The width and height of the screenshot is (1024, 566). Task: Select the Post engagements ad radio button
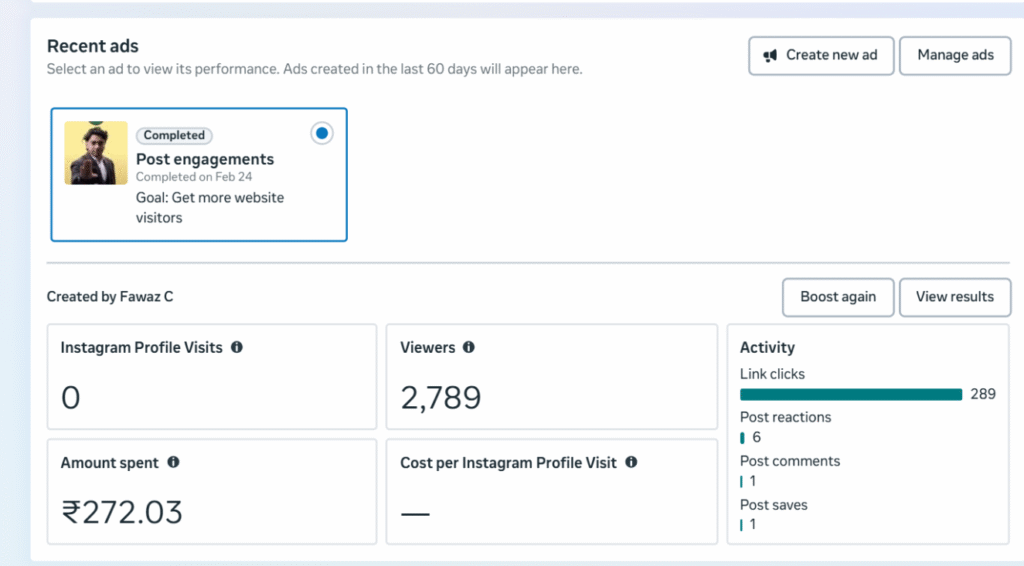(x=321, y=133)
